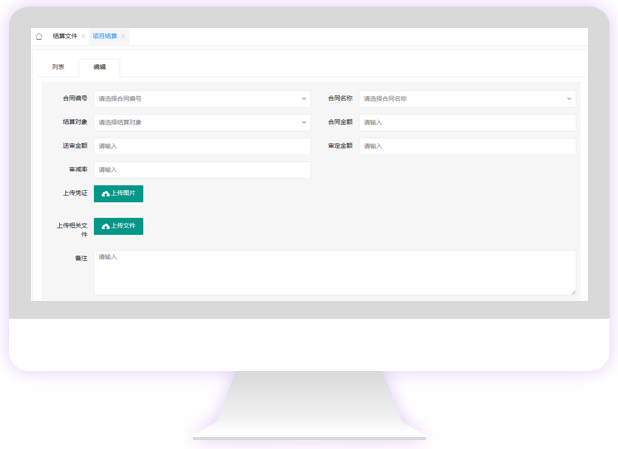Click the 上传图片 upload button
Screen dimensions: 618x449
(118, 193)
